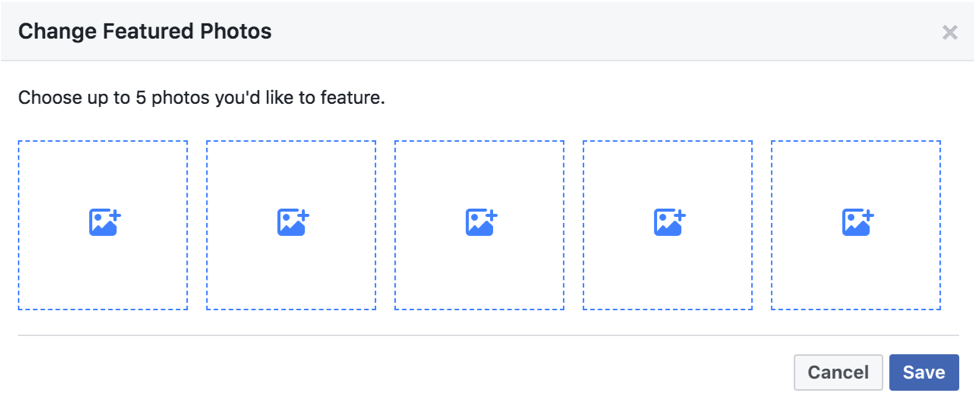This screenshot has height=404, width=974.
Task: Close the Change Featured Photos dialog
Action: coord(949,32)
